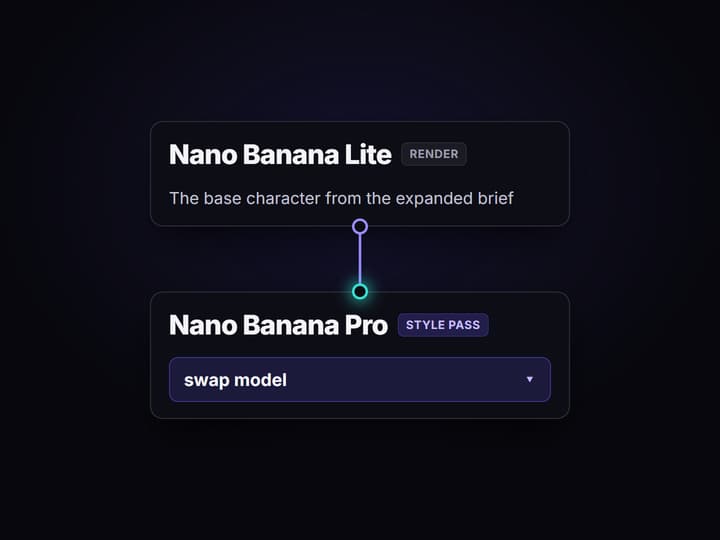Click empty area right of STYLE PASS badge
The image size is (720, 540).
(526, 325)
